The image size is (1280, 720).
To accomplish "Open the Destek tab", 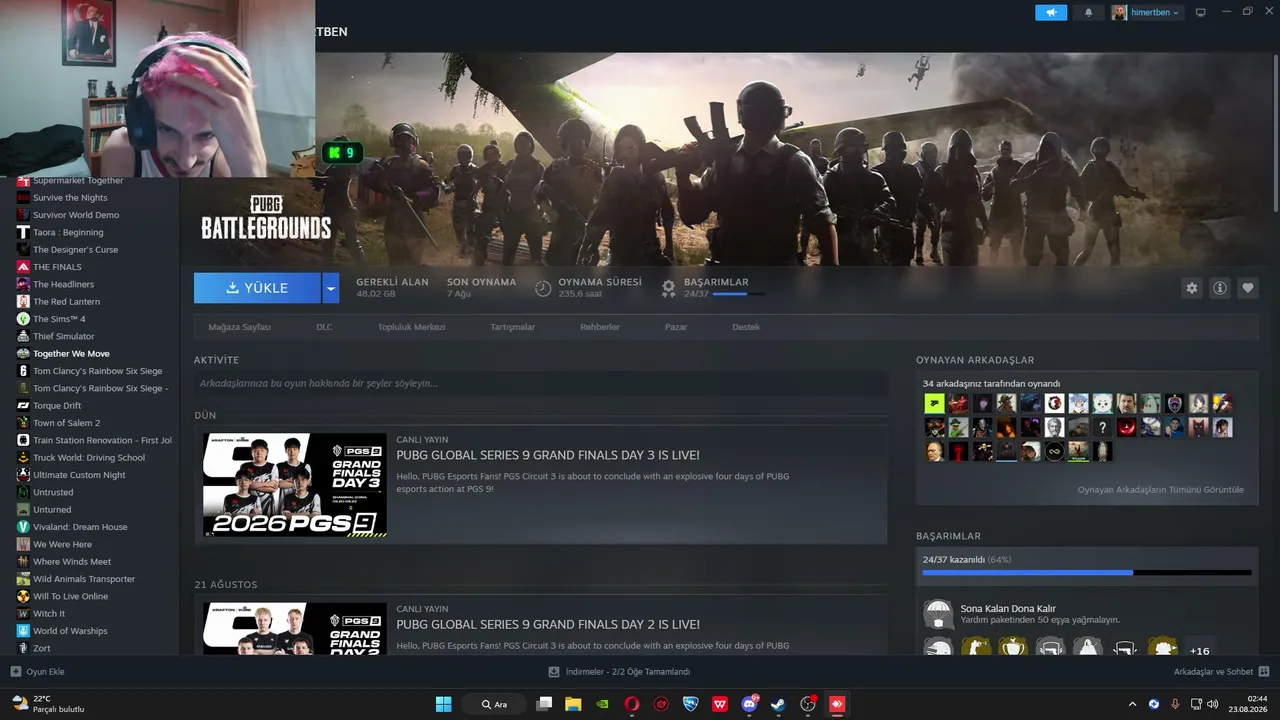I will (x=746, y=327).
